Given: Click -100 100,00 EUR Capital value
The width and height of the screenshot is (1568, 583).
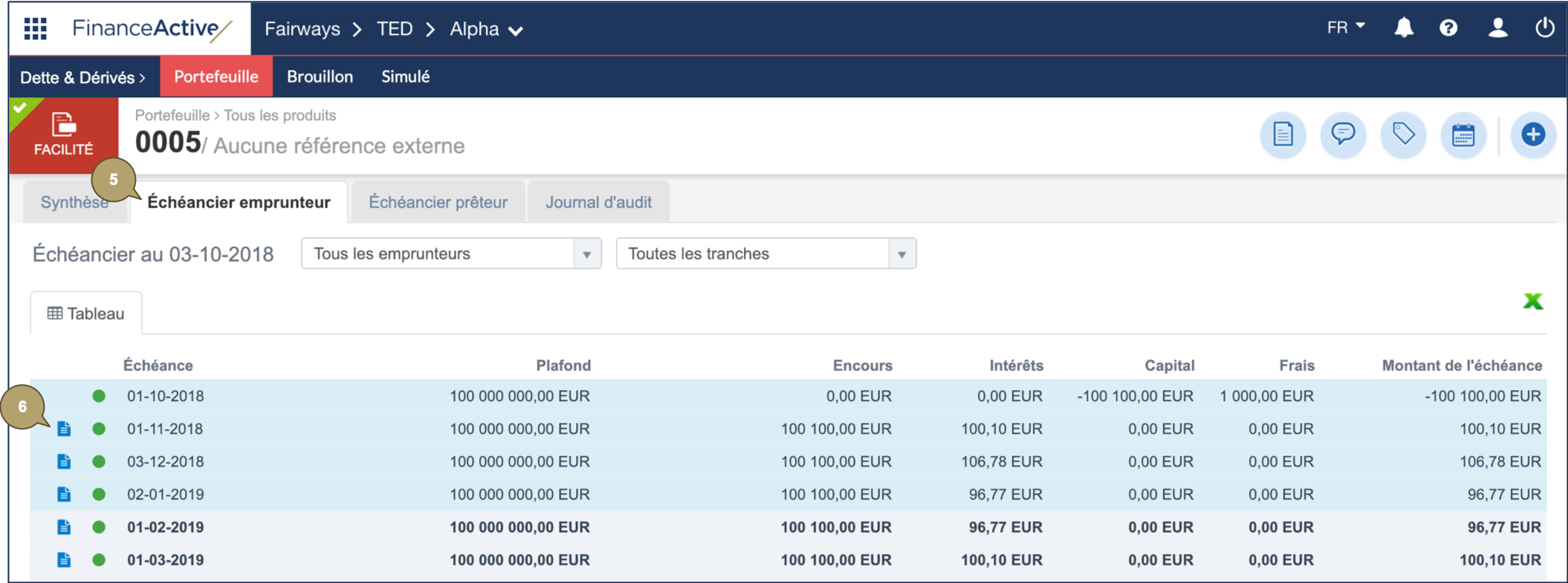Looking at the screenshot, I should pos(1135,396).
